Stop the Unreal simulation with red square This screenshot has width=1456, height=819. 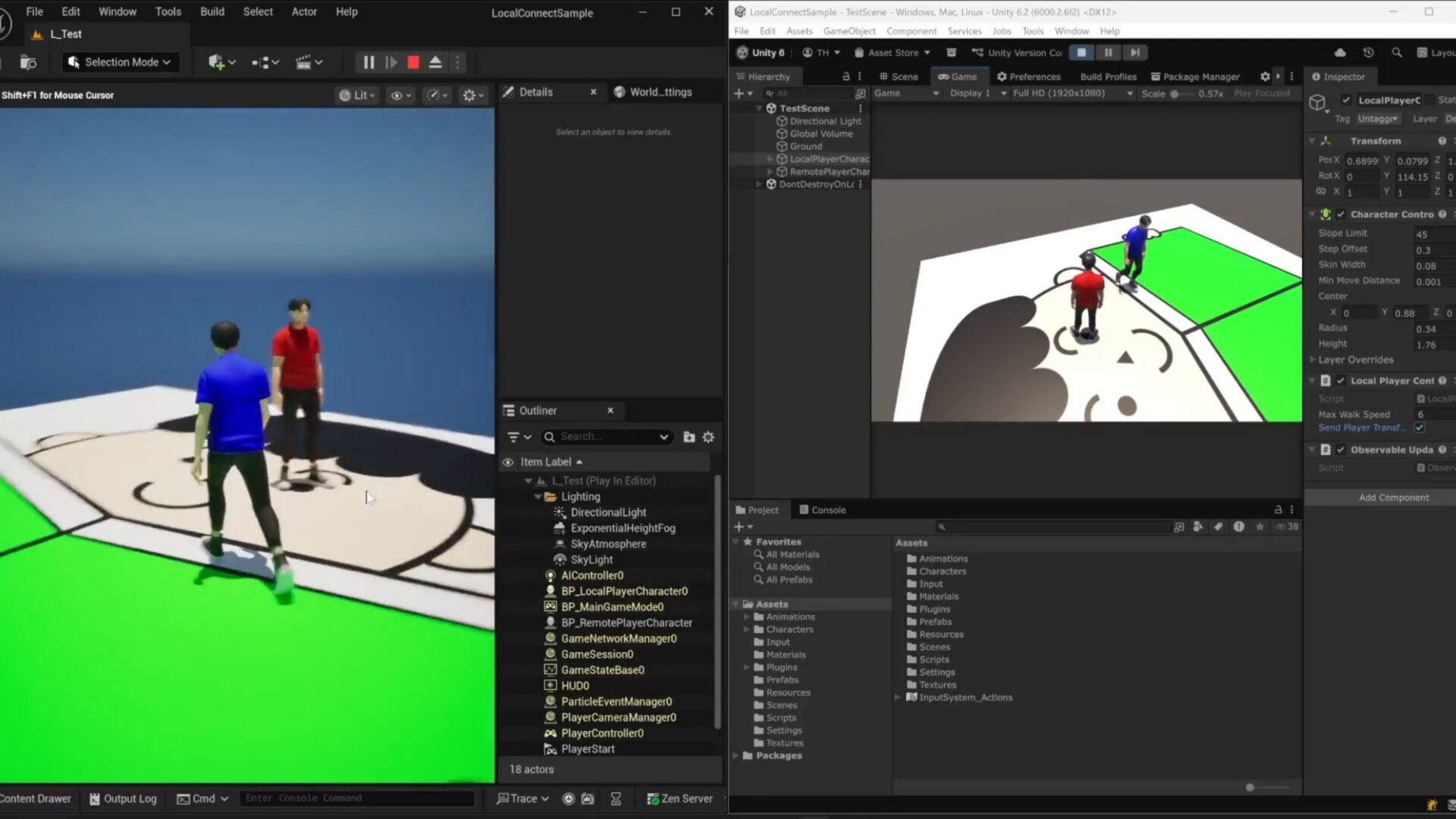pyautogui.click(x=413, y=62)
